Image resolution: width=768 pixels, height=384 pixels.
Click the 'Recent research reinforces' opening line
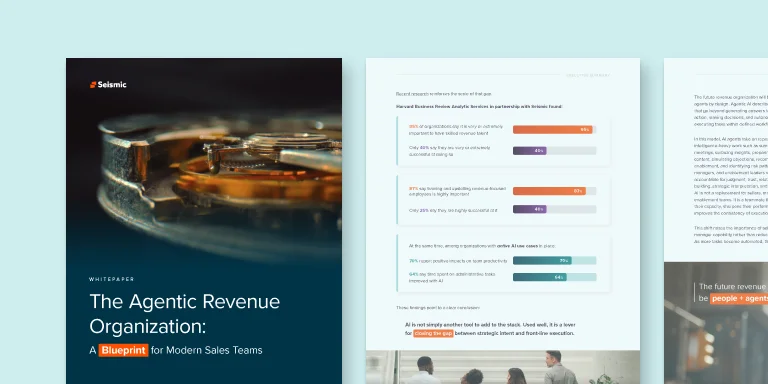[x=444, y=94]
